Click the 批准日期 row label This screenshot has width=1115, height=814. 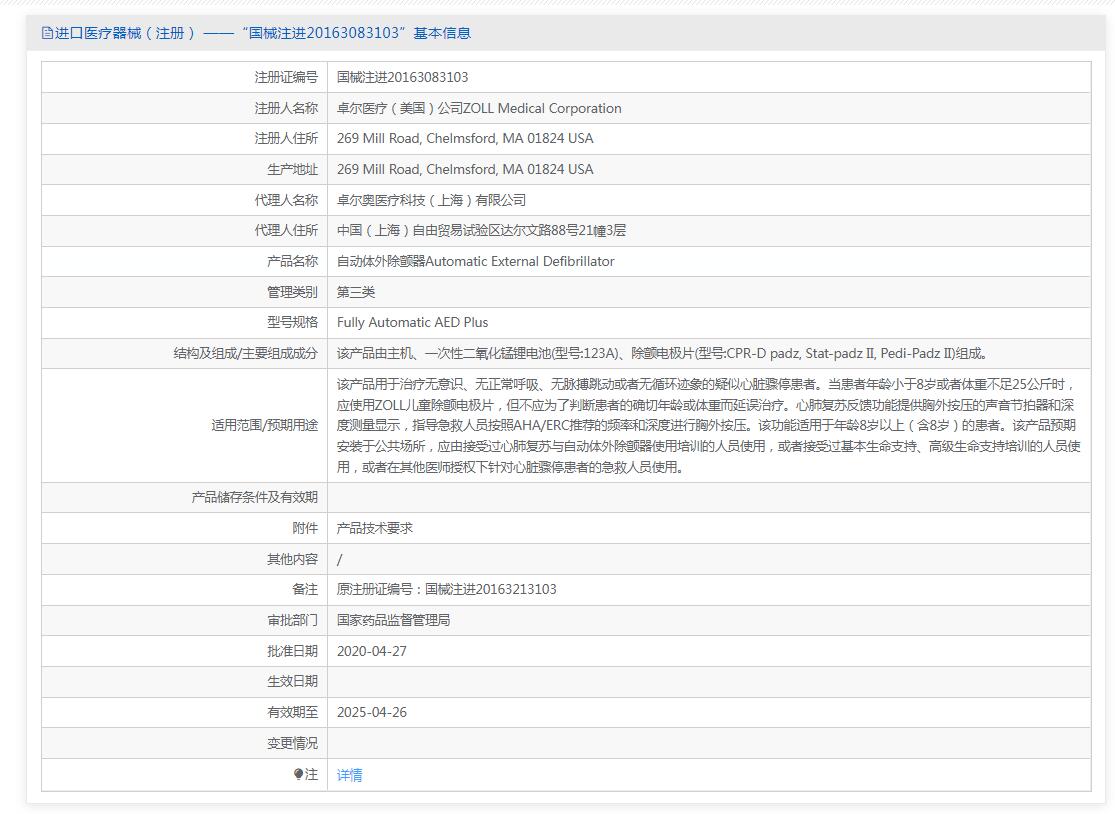pyautogui.click(x=292, y=650)
